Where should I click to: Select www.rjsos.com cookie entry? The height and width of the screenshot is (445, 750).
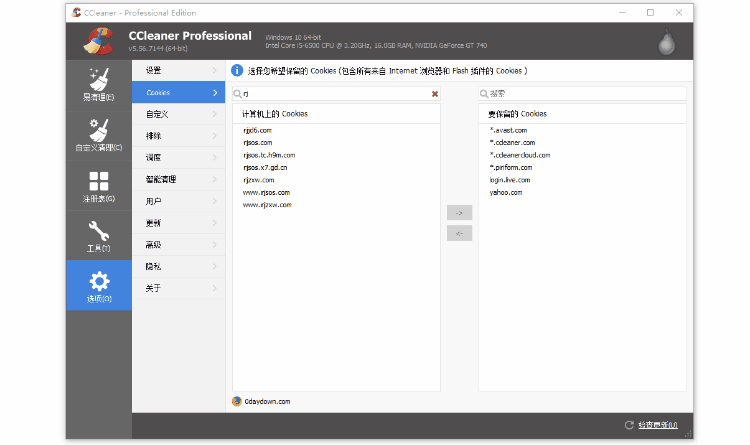pos(266,192)
